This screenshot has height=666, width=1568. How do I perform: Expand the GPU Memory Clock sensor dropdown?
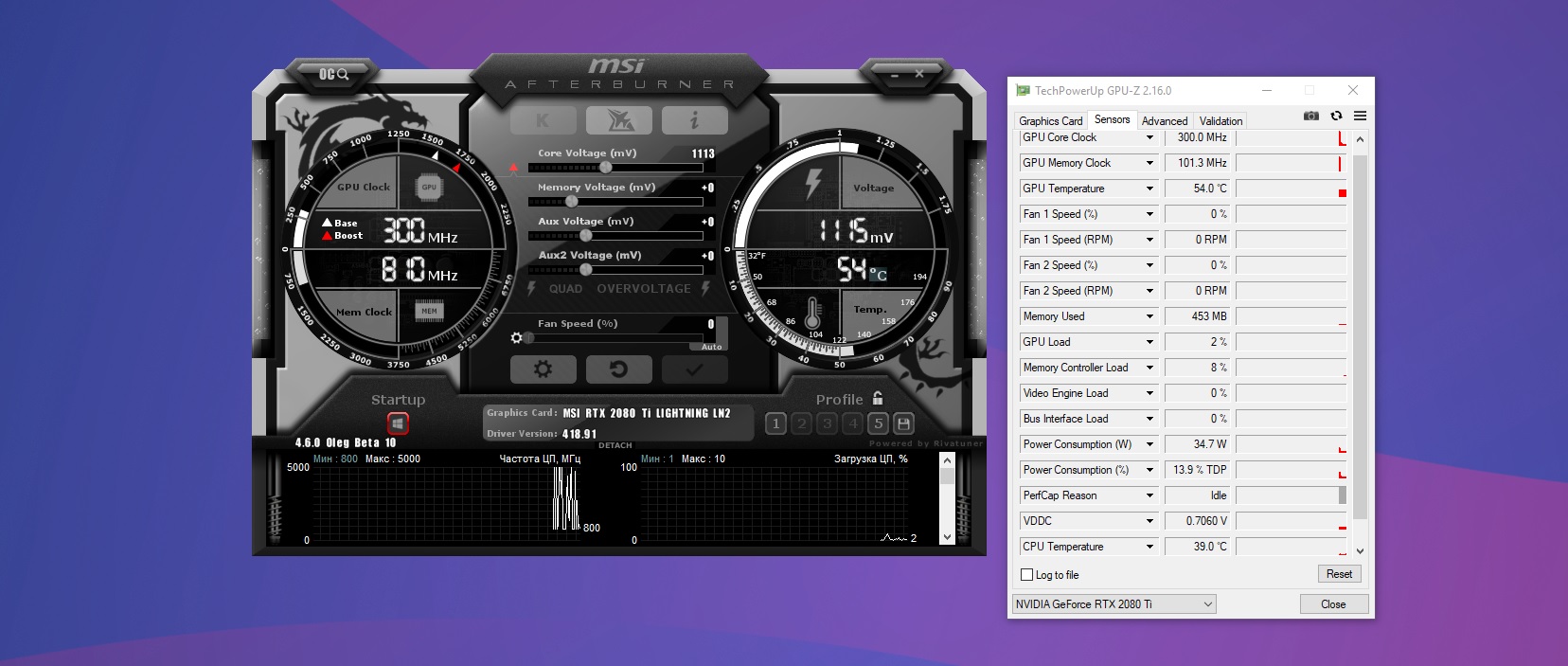click(1149, 163)
